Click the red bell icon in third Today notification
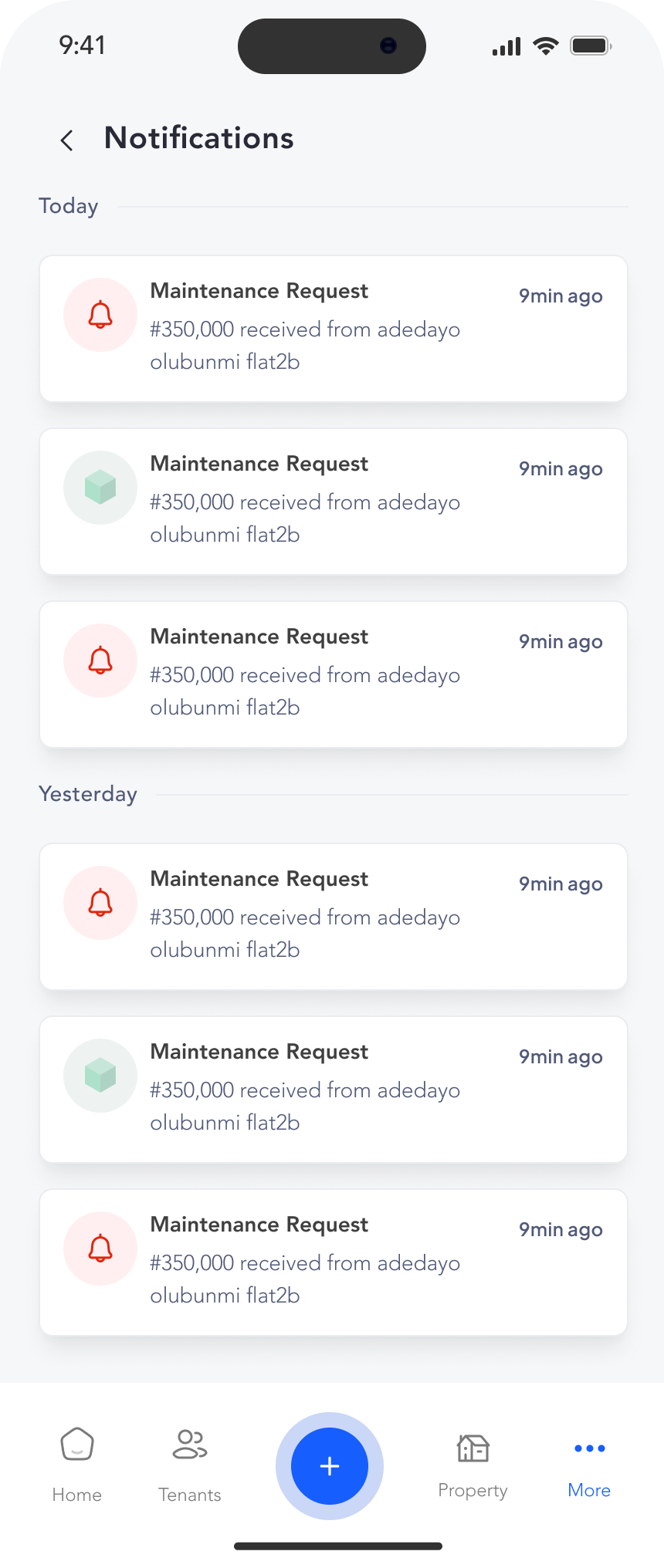The width and height of the screenshot is (664, 1568). [x=100, y=661]
